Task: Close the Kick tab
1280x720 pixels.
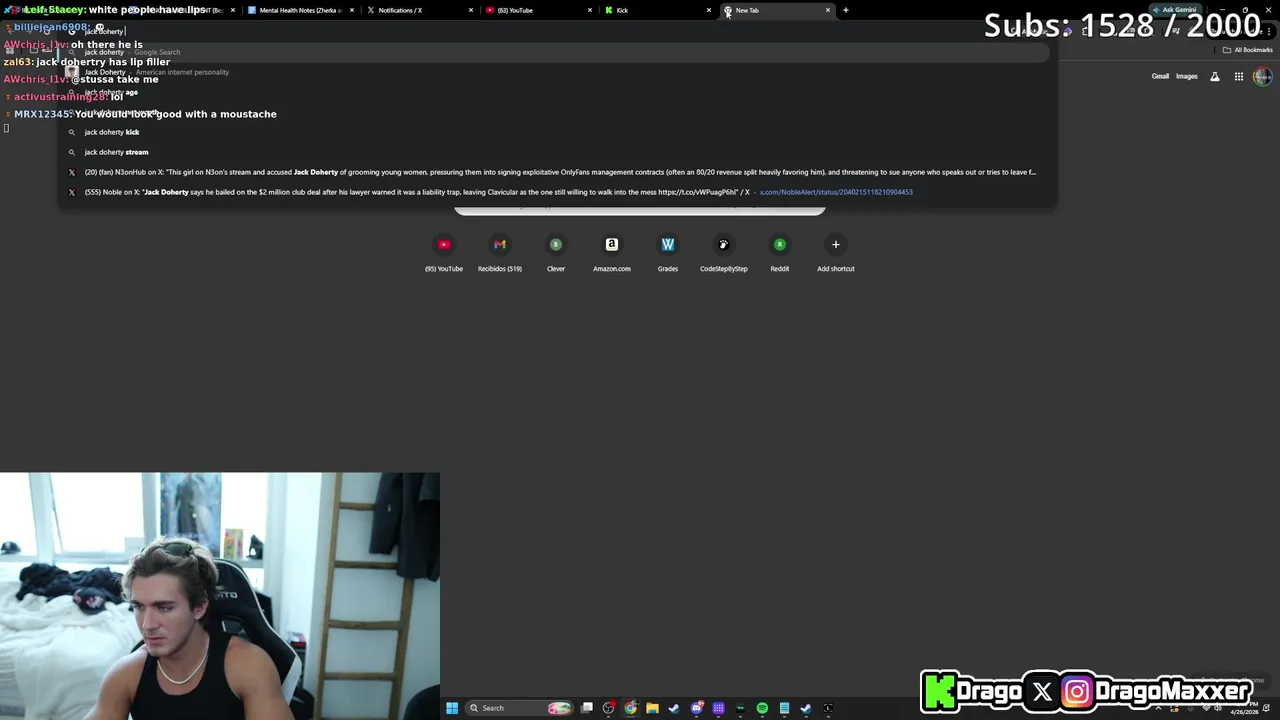Action: click(709, 10)
